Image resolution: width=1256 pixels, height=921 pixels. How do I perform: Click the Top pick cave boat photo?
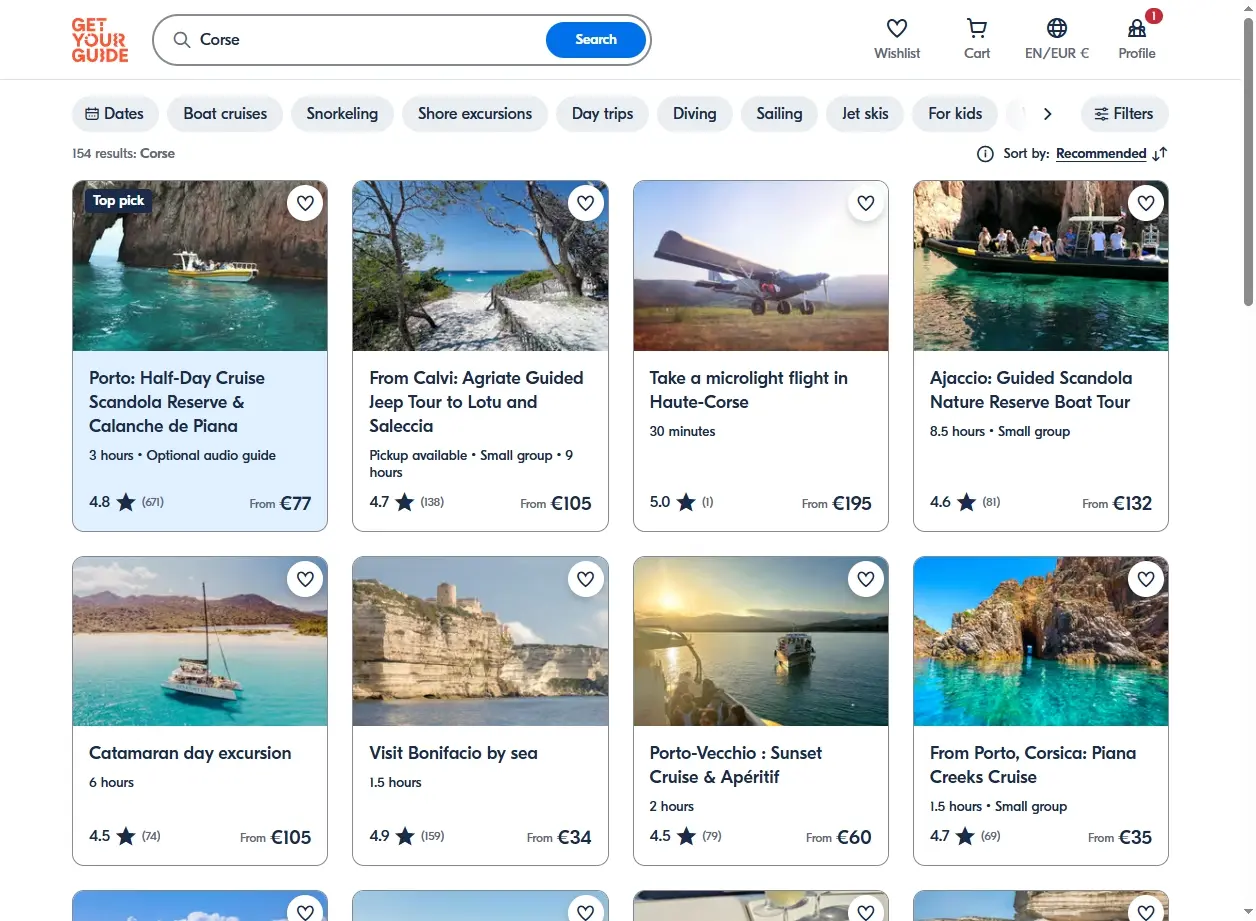pos(200,266)
